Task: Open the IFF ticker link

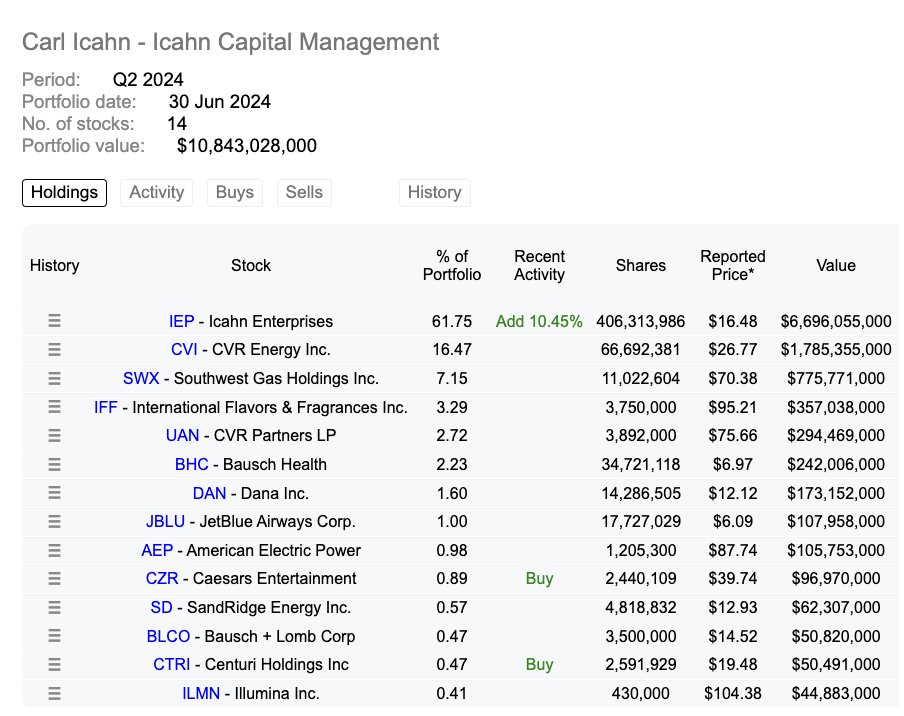Action: click(106, 407)
